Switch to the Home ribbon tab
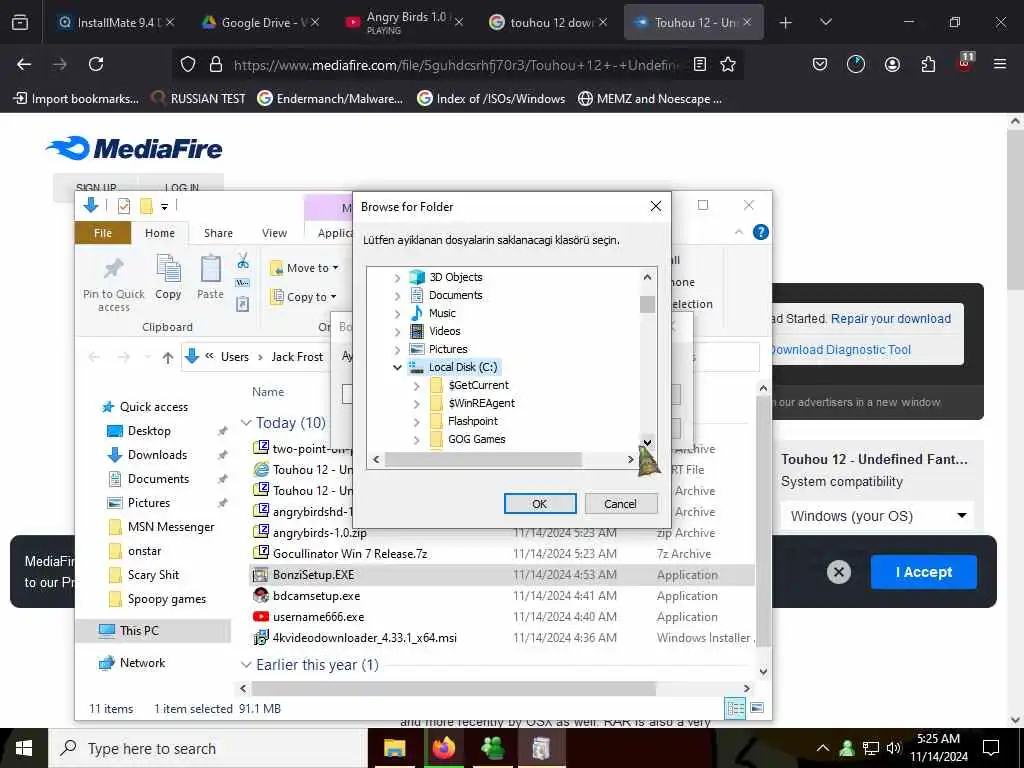 click(160, 233)
